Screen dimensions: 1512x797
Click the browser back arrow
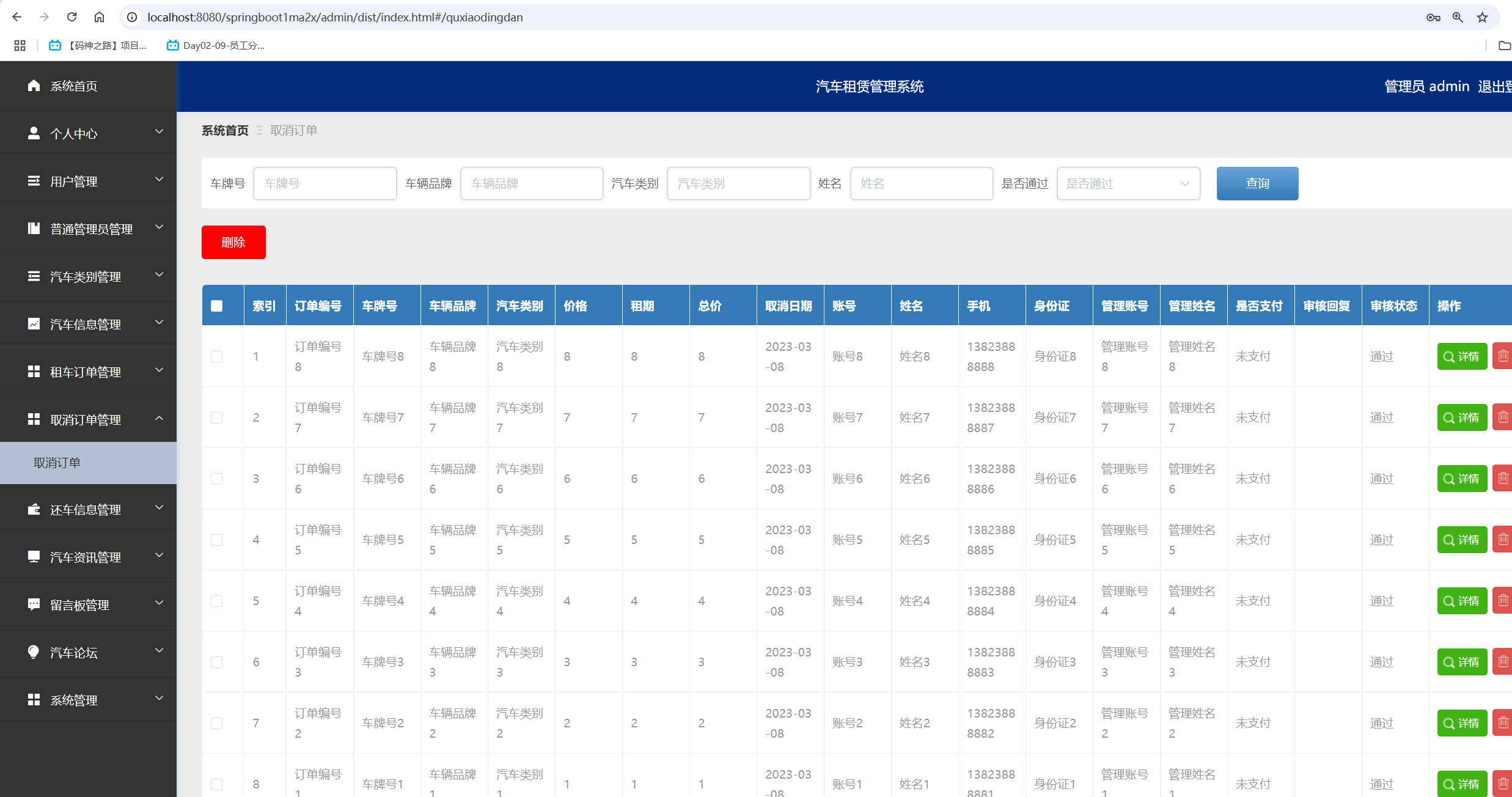(x=17, y=17)
